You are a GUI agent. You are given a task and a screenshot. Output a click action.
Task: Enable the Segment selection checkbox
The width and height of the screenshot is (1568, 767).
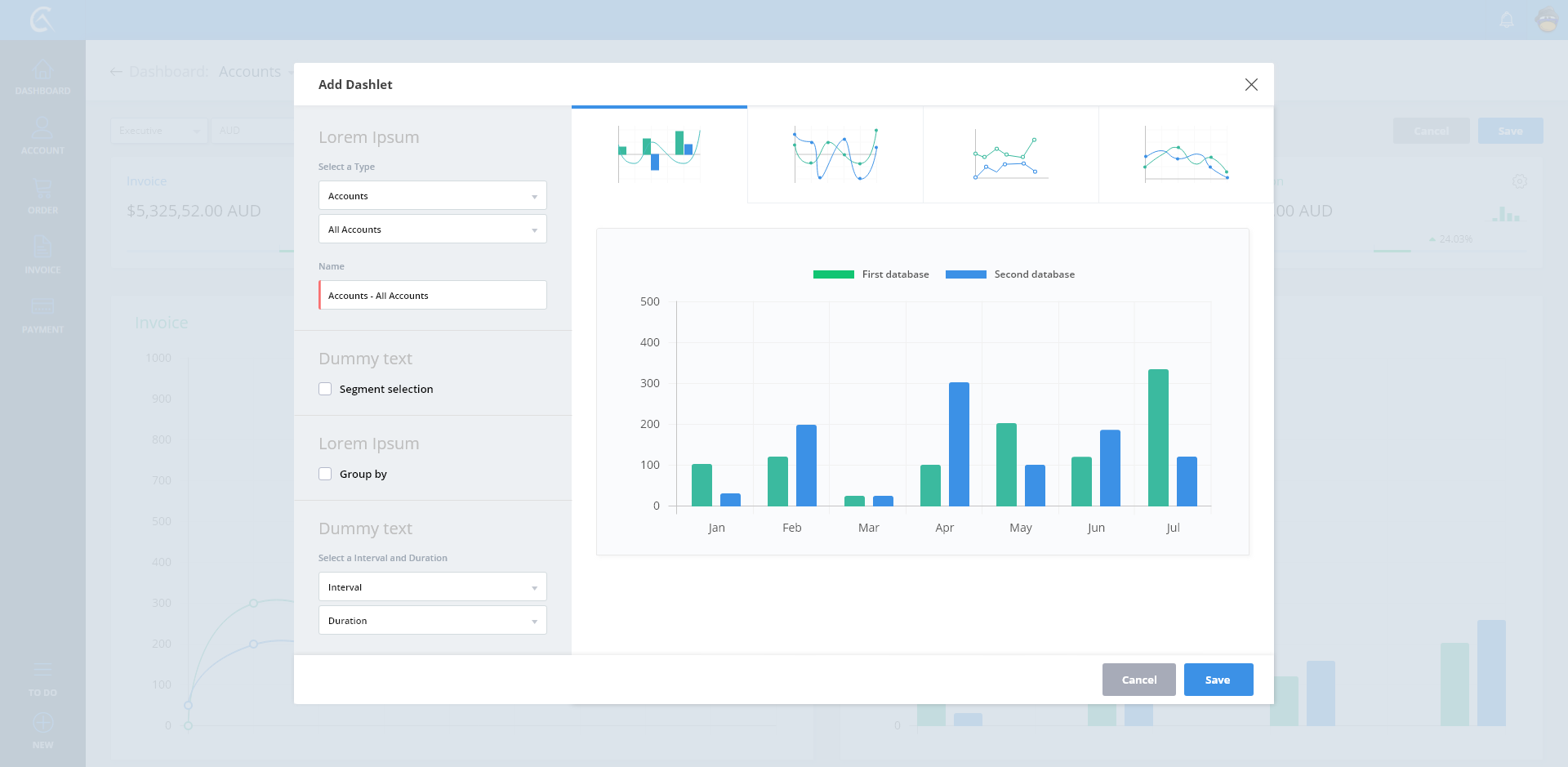click(x=325, y=390)
